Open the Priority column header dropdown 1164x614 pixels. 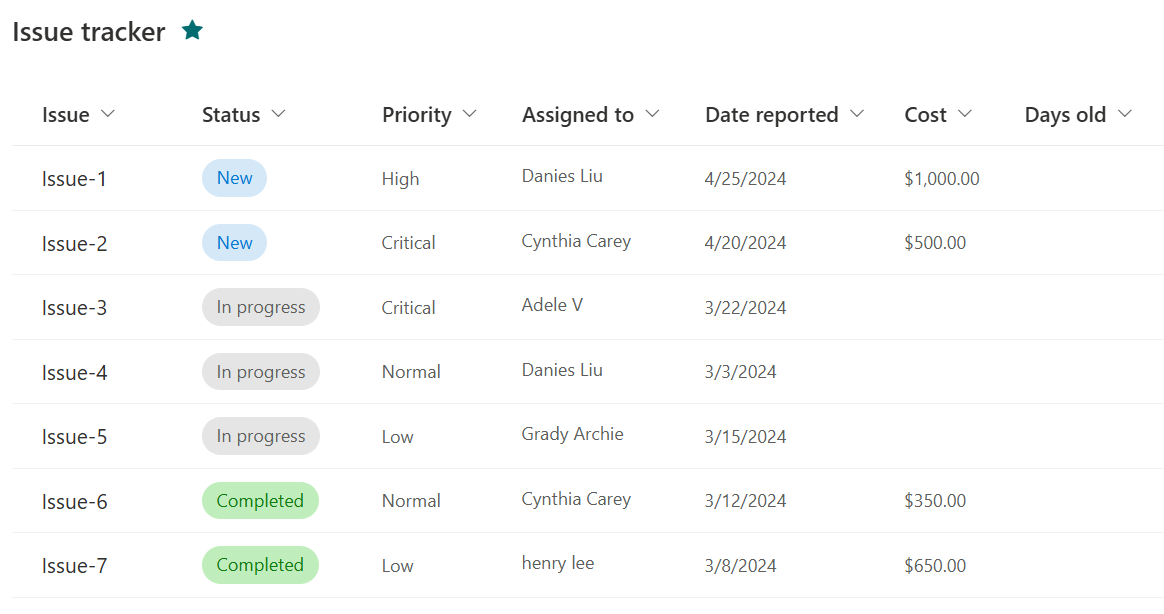pos(469,114)
